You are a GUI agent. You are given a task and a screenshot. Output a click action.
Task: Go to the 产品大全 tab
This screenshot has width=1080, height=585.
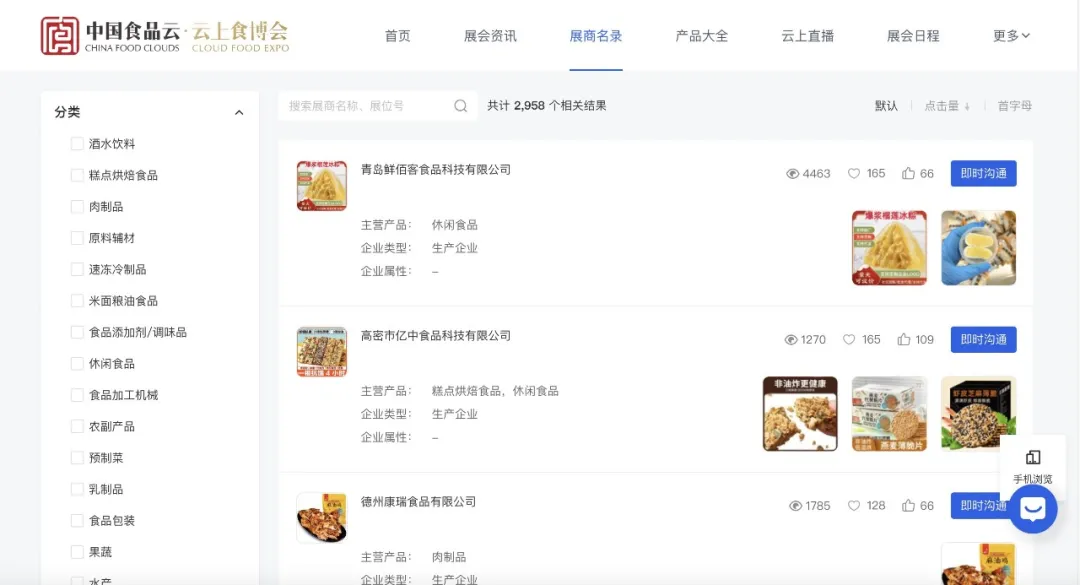[701, 36]
